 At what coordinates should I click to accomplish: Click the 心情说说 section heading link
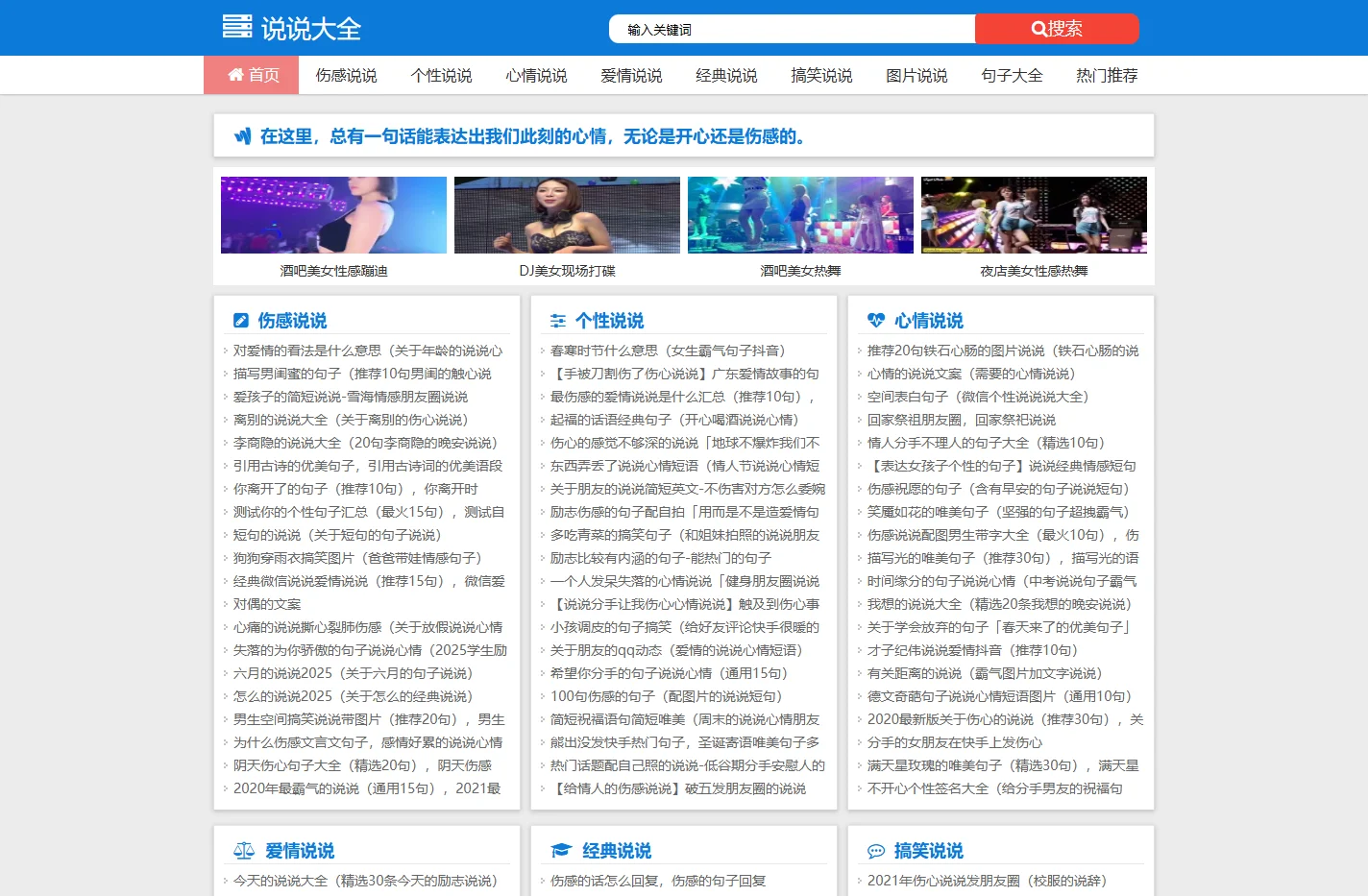(x=929, y=321)
